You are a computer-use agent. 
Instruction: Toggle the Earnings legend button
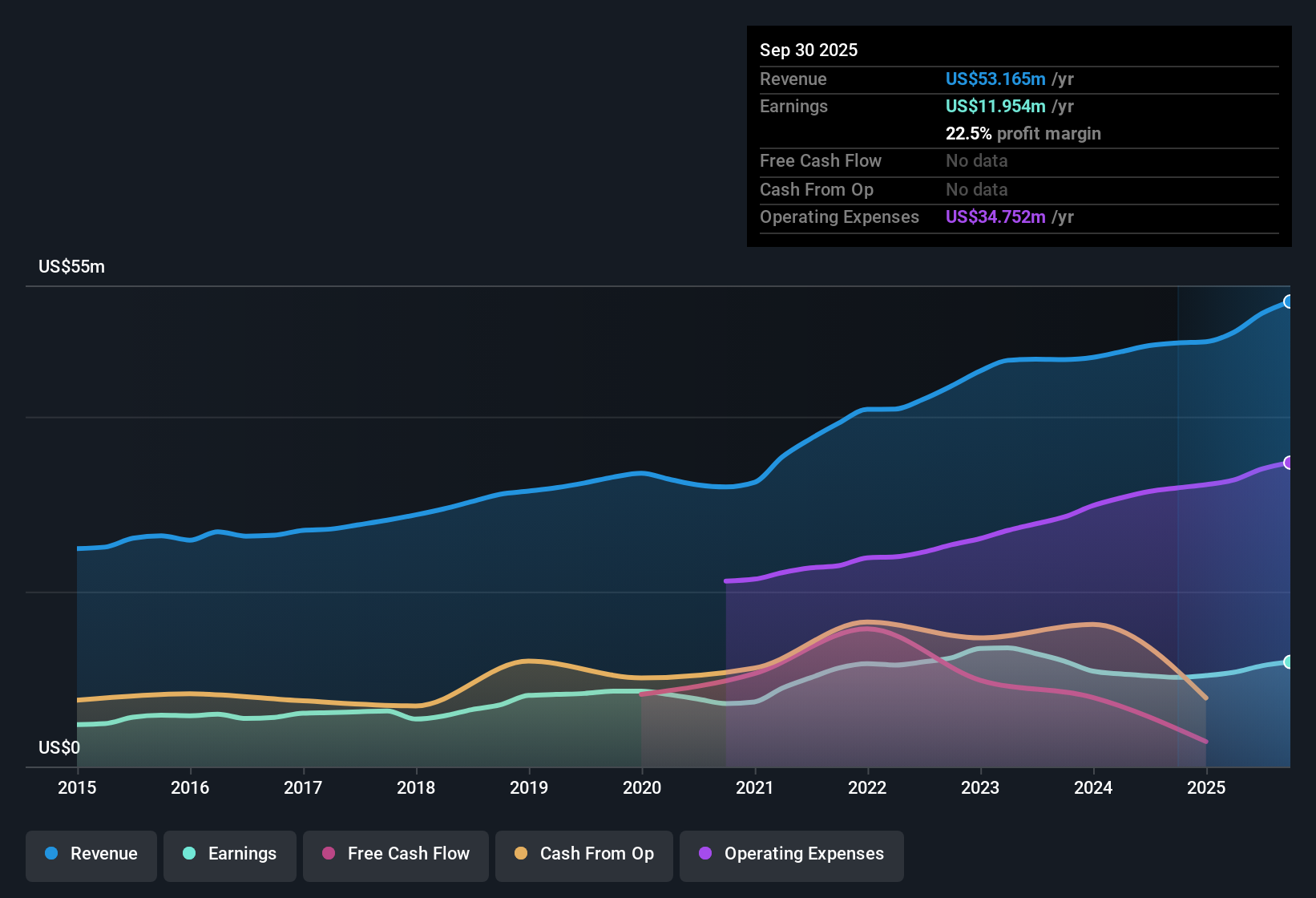230,856
